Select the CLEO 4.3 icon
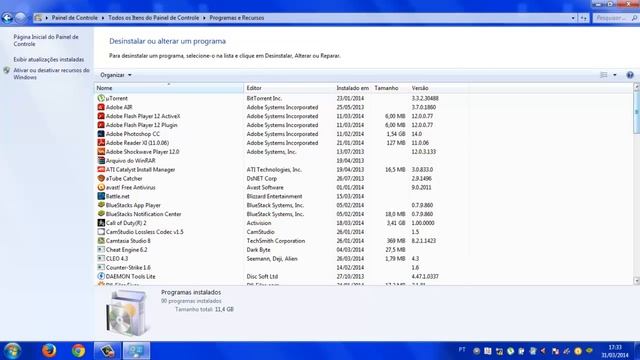Image resolution: width=640 pixels, height=360 pixels. tap(101, 258)
